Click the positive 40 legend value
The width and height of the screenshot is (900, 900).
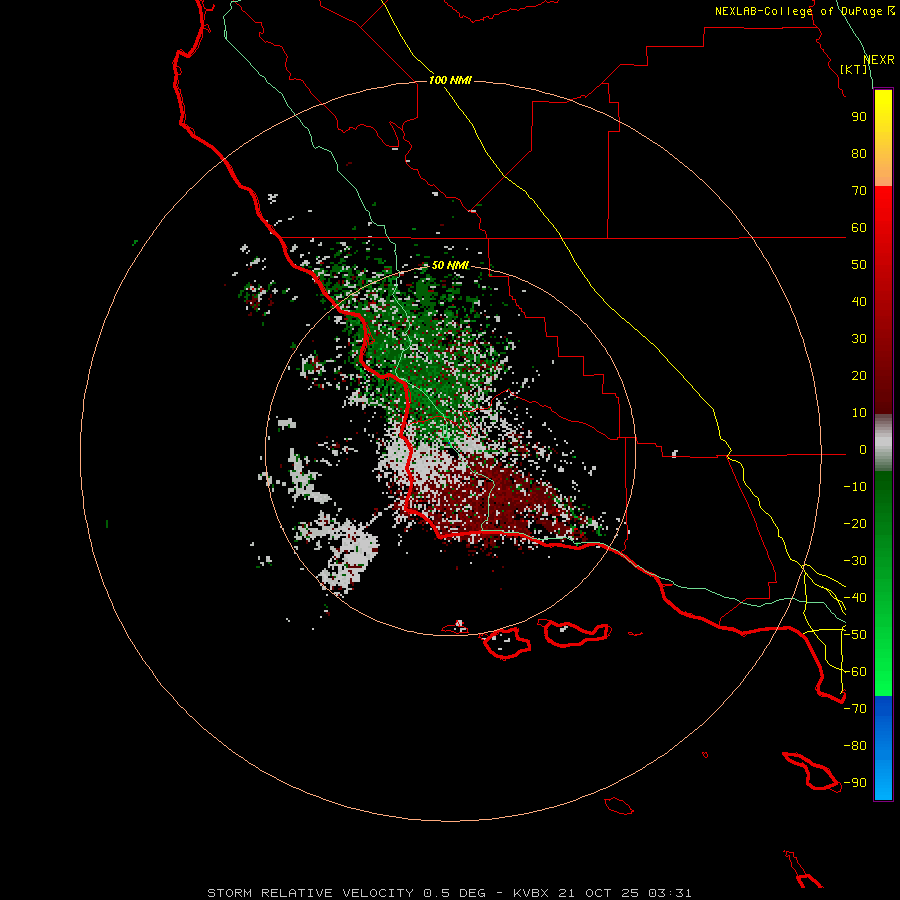coord(859,301)
